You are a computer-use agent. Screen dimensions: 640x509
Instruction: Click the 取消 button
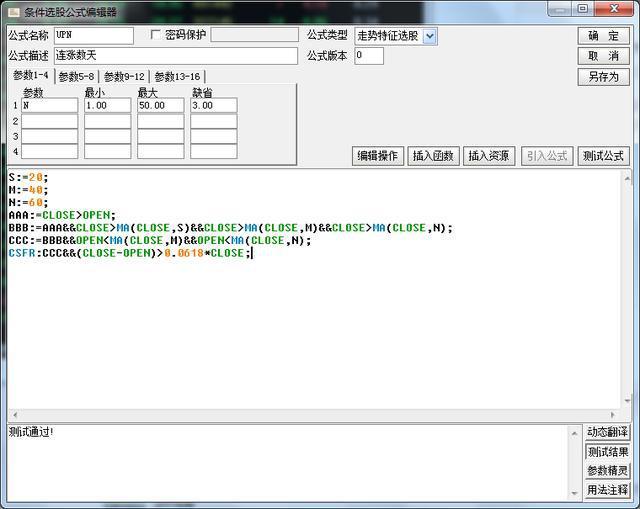point(603,56)
